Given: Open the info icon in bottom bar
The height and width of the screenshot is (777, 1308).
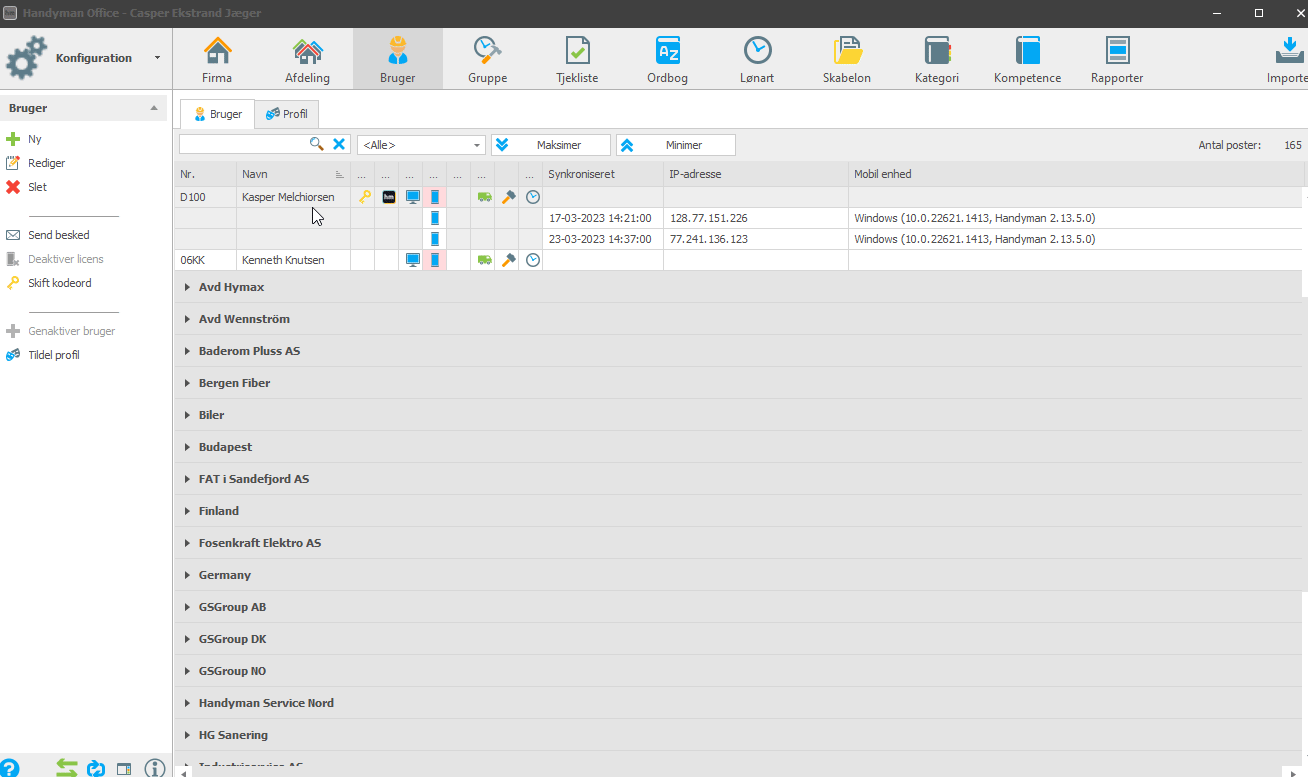Looking at the screenshot, I should coord(154,768).
